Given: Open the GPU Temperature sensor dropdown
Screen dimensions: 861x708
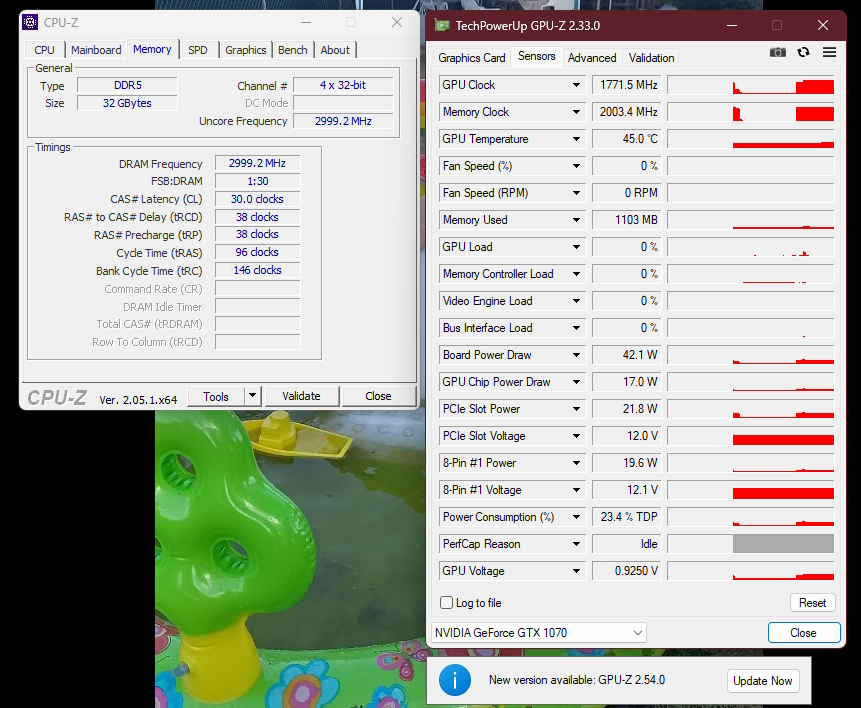Looking at the screenshot, I should 576,139.
